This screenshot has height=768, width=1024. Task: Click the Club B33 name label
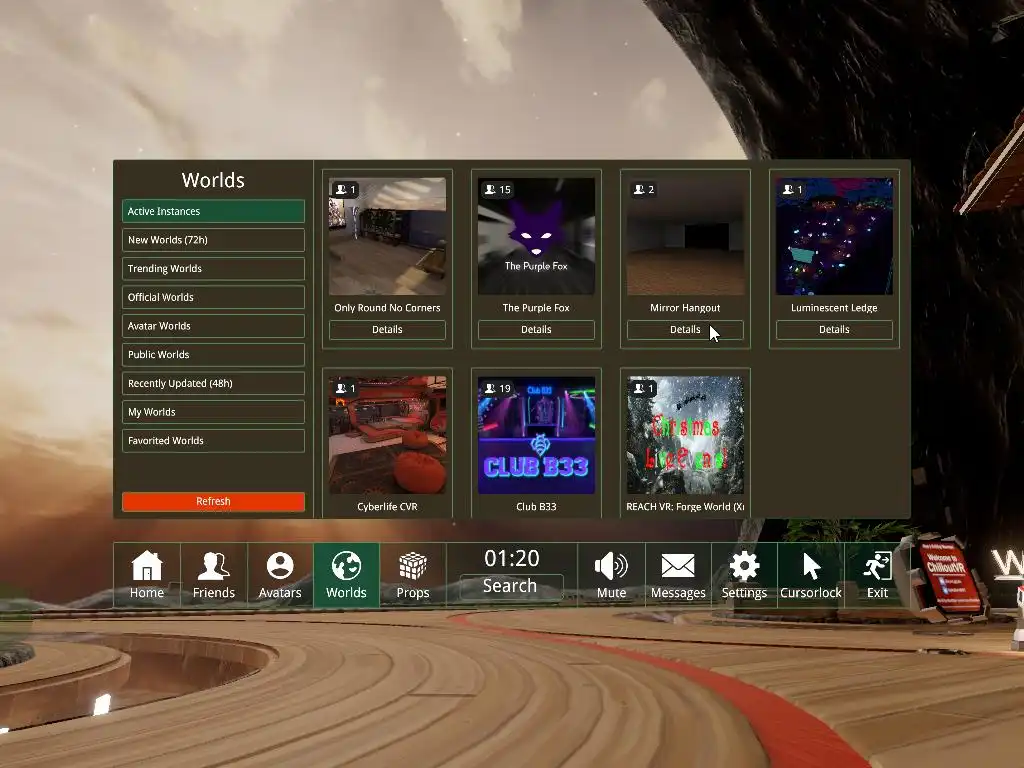pos(536,507)
